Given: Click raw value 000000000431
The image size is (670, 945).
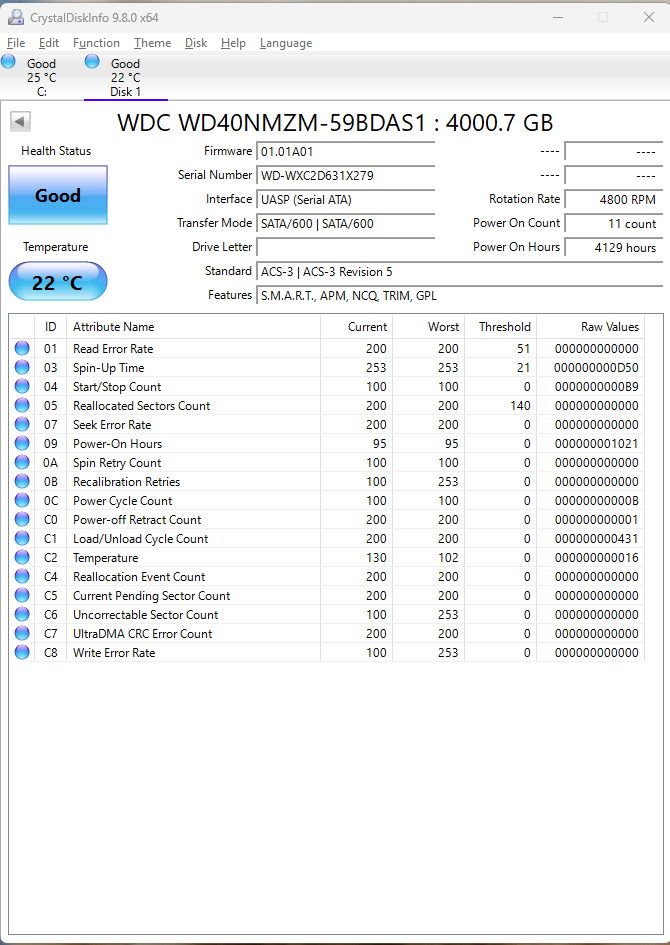Looking at the screenshot, I should tap(596, 539).
